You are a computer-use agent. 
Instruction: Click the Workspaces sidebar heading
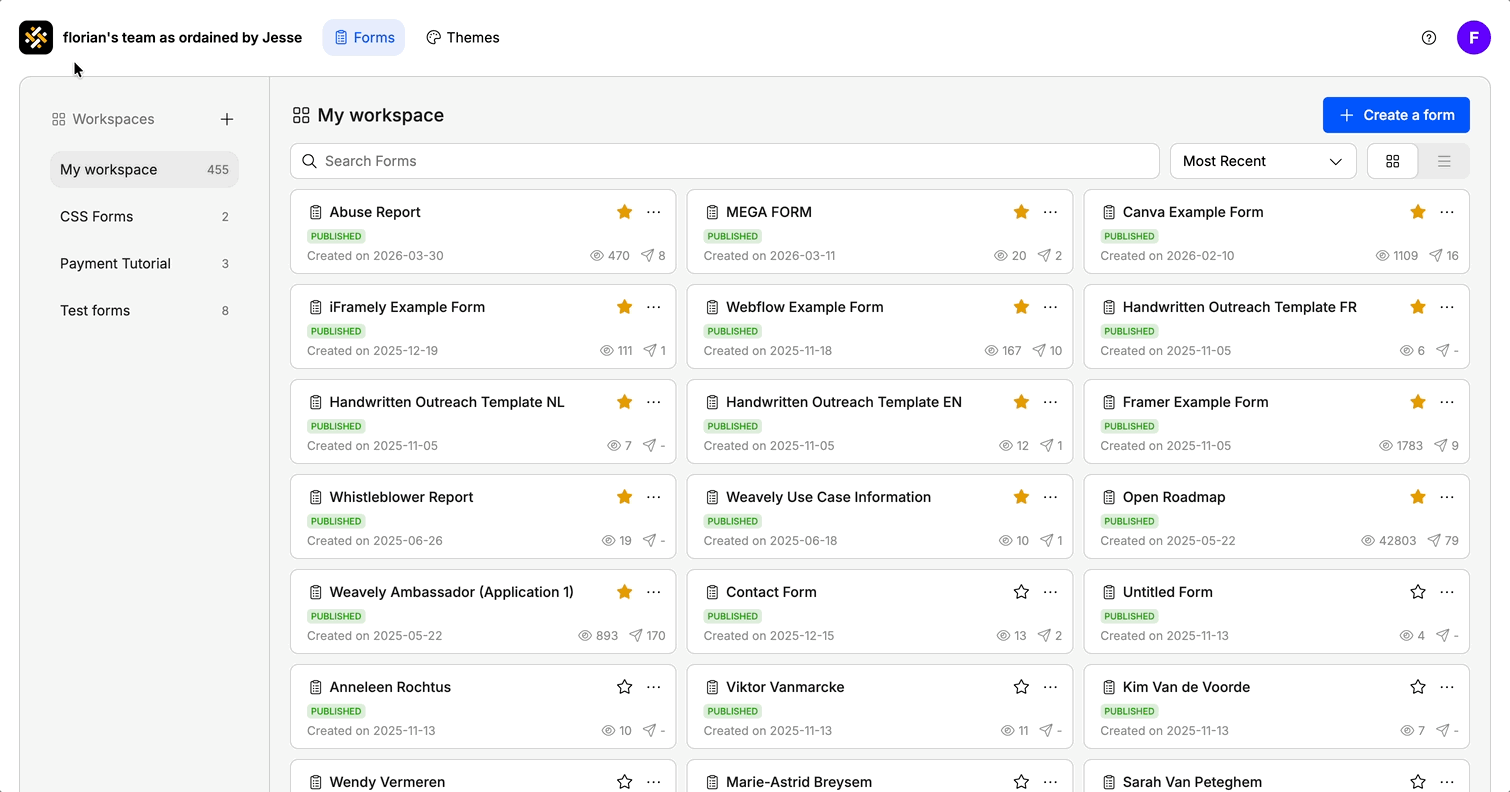click(x=113, y=119)
